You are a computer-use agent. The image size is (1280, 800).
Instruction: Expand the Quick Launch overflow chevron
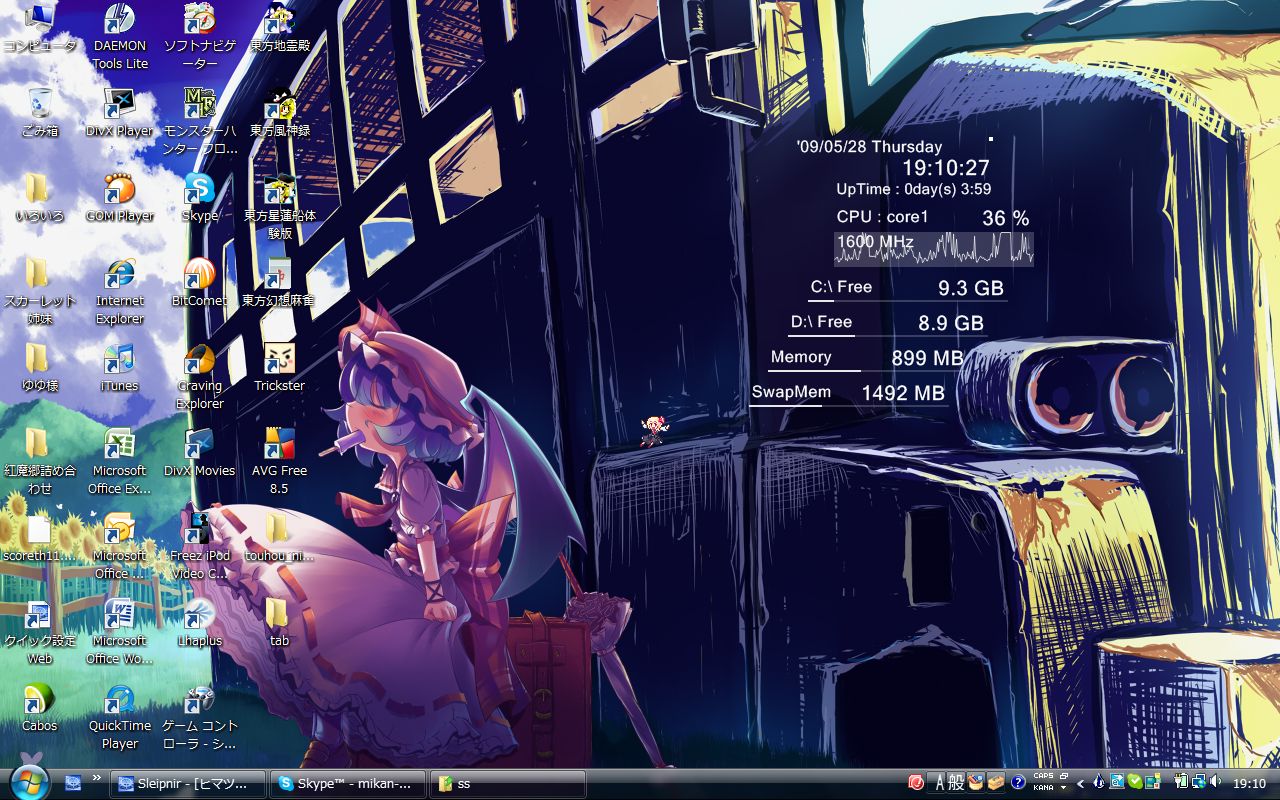coord(96,778)
